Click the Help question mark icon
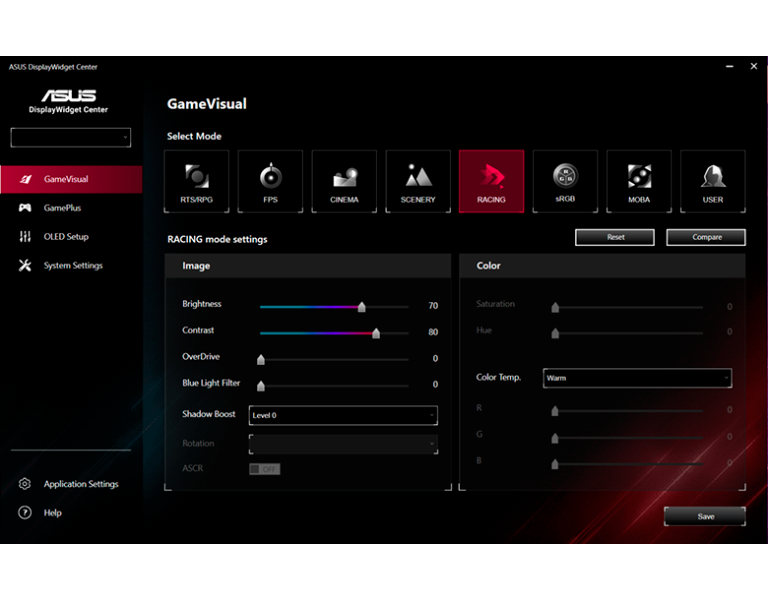The width and height of the screenshot is (768, 600). point(25,513)
